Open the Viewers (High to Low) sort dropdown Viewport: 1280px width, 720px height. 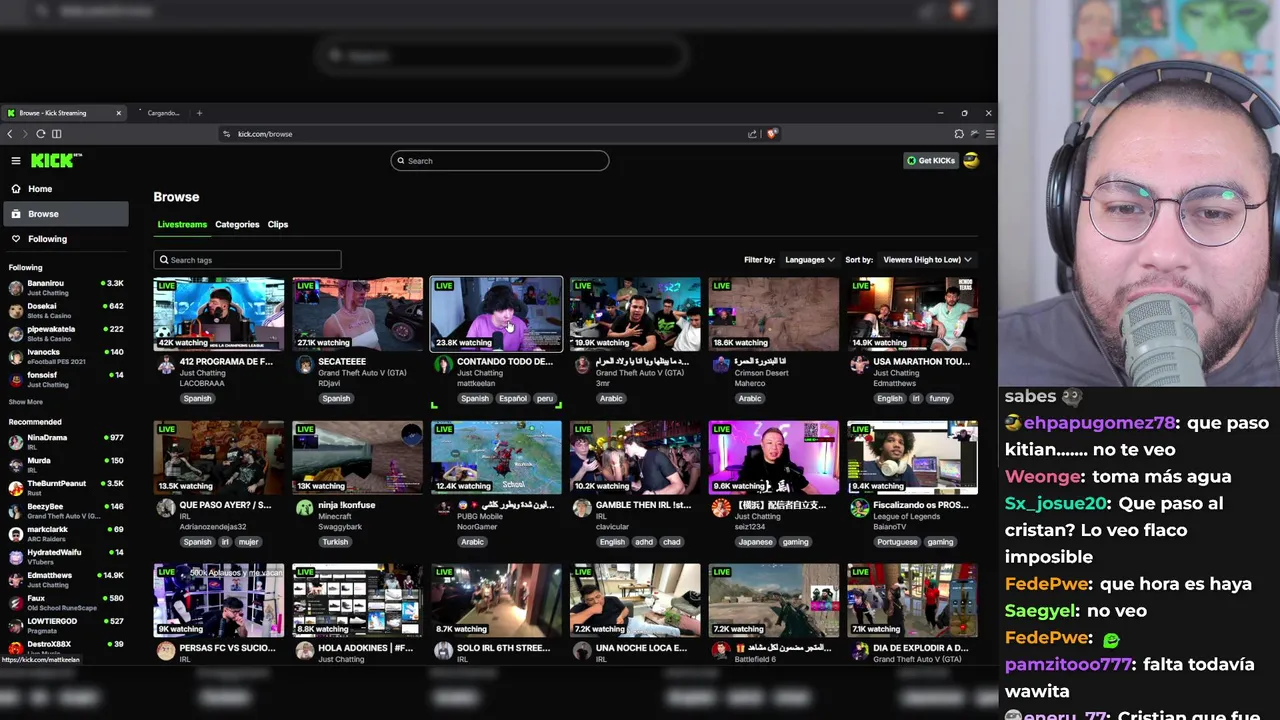click(927, 260)
